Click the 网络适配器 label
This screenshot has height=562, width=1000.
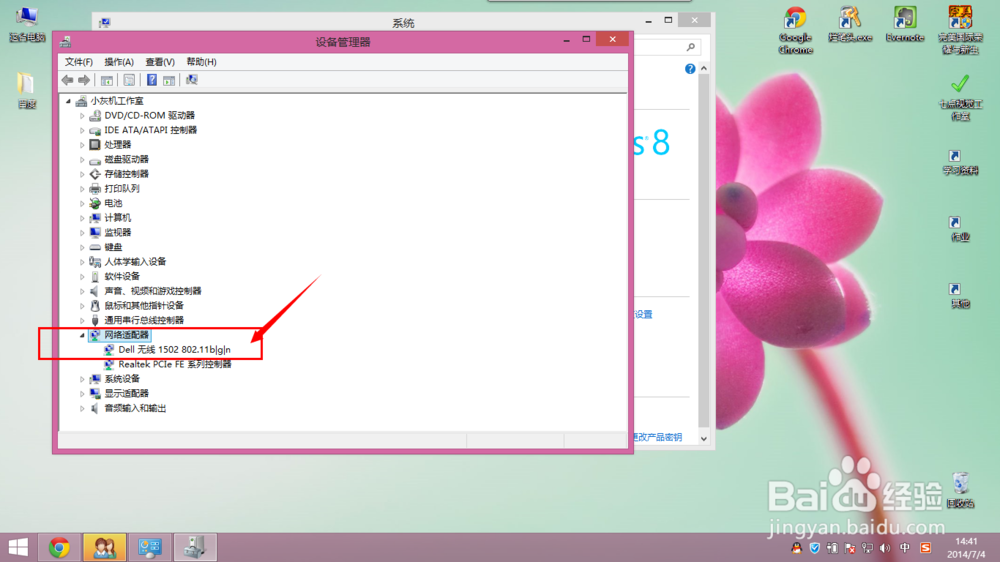[126, 335]
